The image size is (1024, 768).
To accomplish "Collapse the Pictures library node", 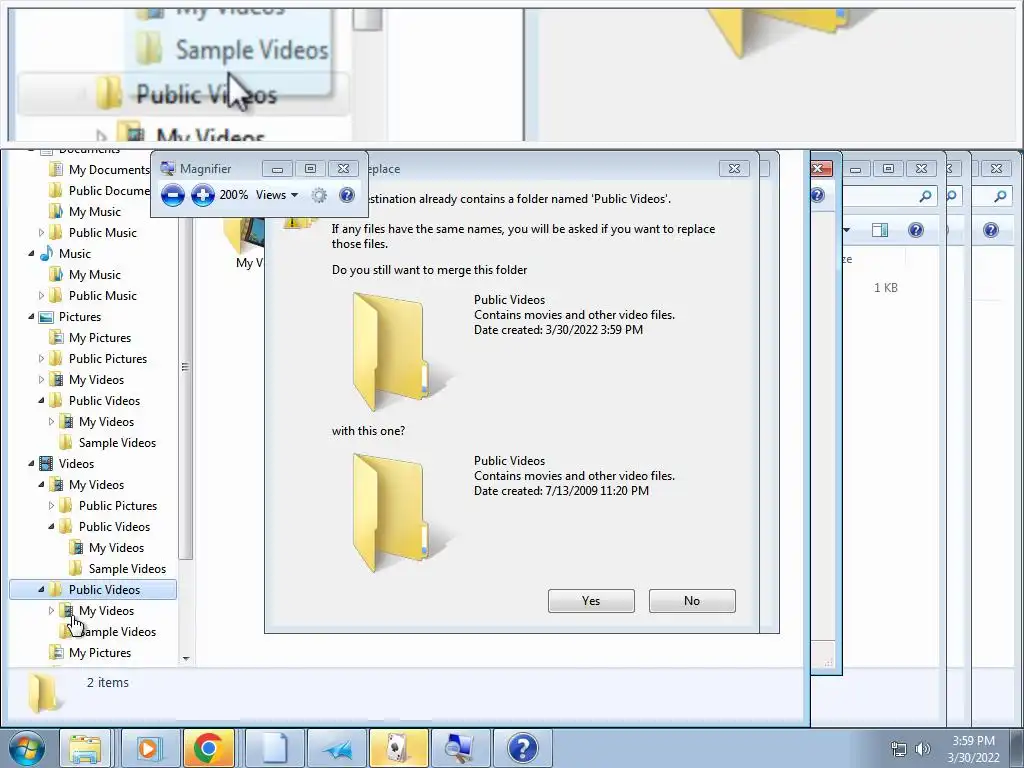I will pyautogui.click(x=31, y=317).
